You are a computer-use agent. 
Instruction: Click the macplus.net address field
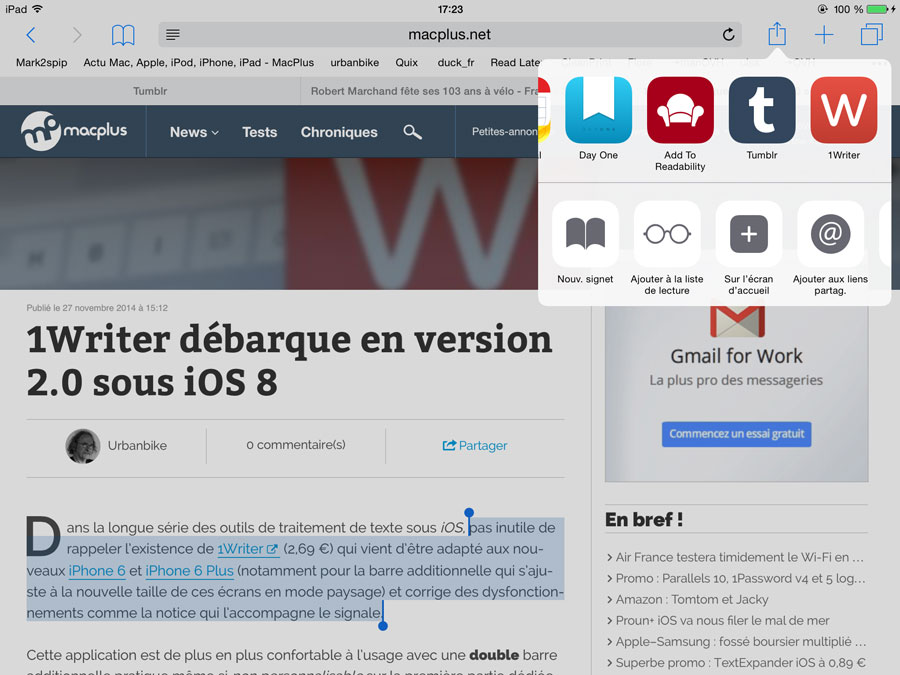pyautogui.click(x=450, y=35)
